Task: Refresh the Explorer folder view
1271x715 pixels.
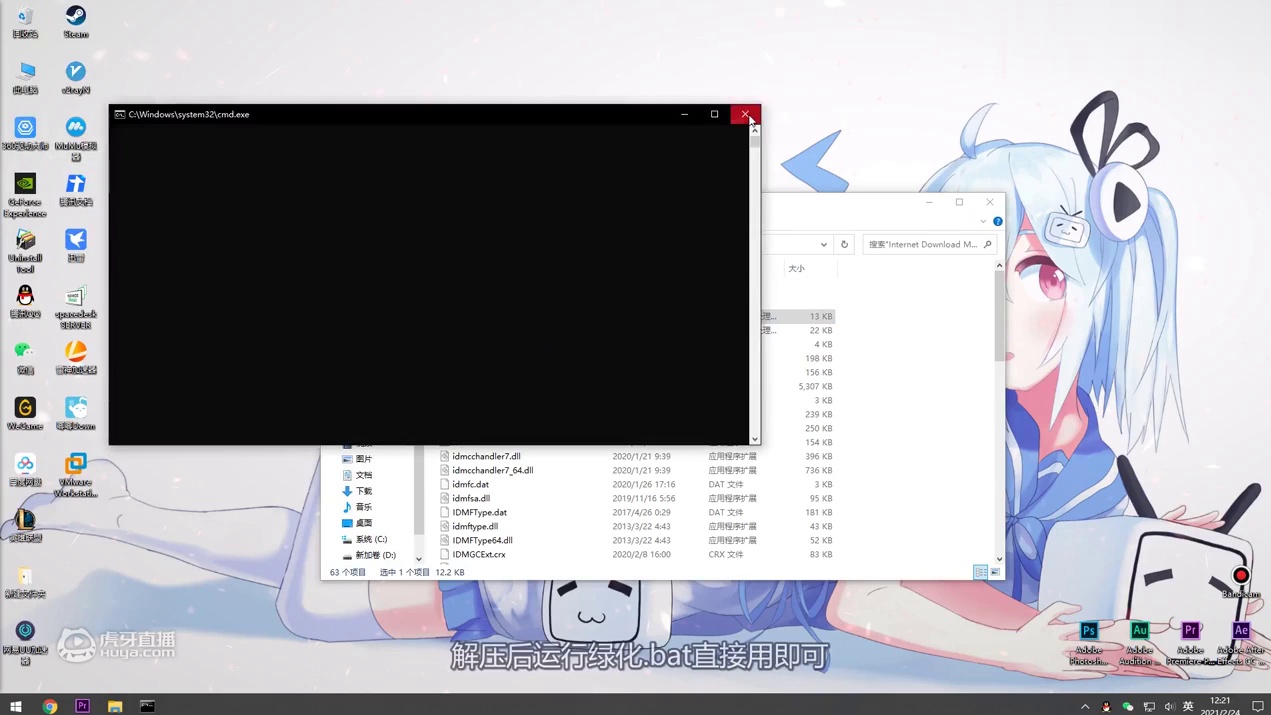Action: (x=844, y=244)
